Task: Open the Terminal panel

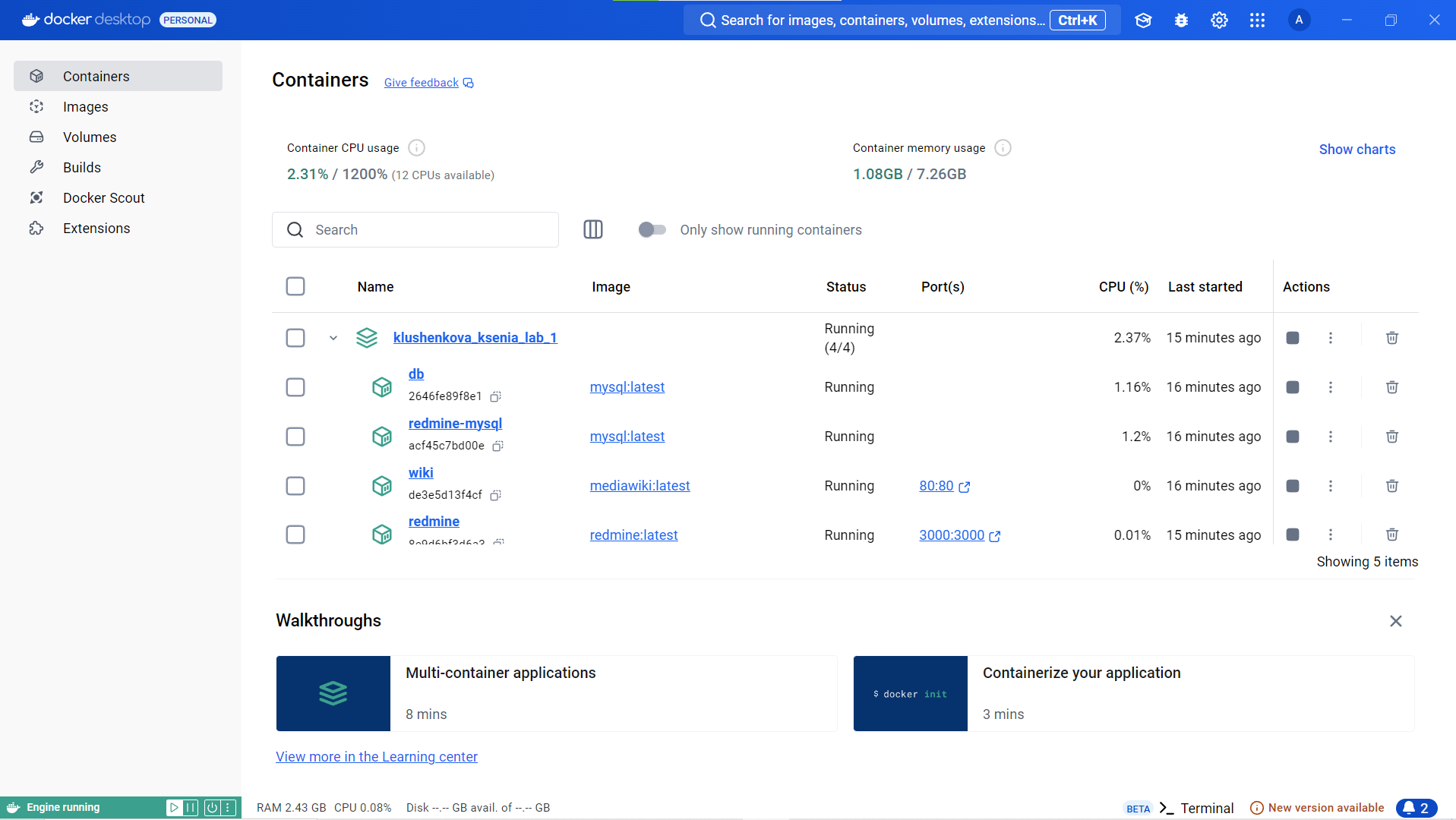Action: click(1196, 808)
